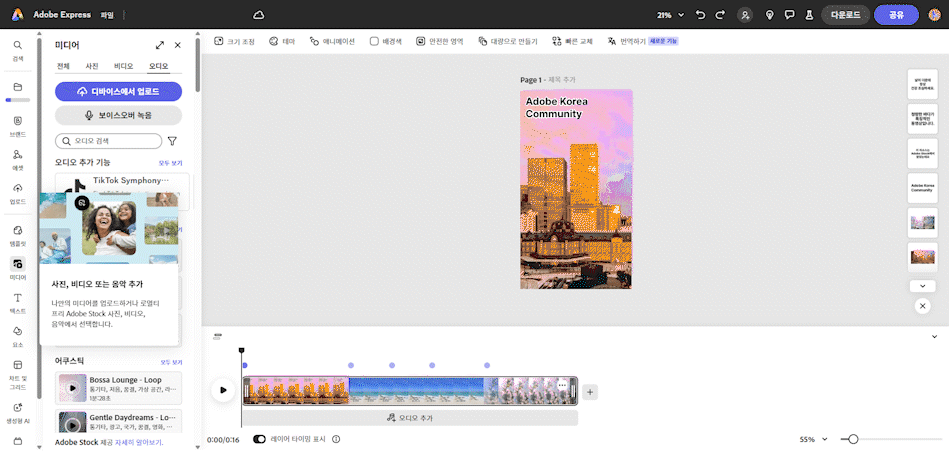Open the Templates (템플릿) panel
The image size is (950, 451).
[18, 235]
